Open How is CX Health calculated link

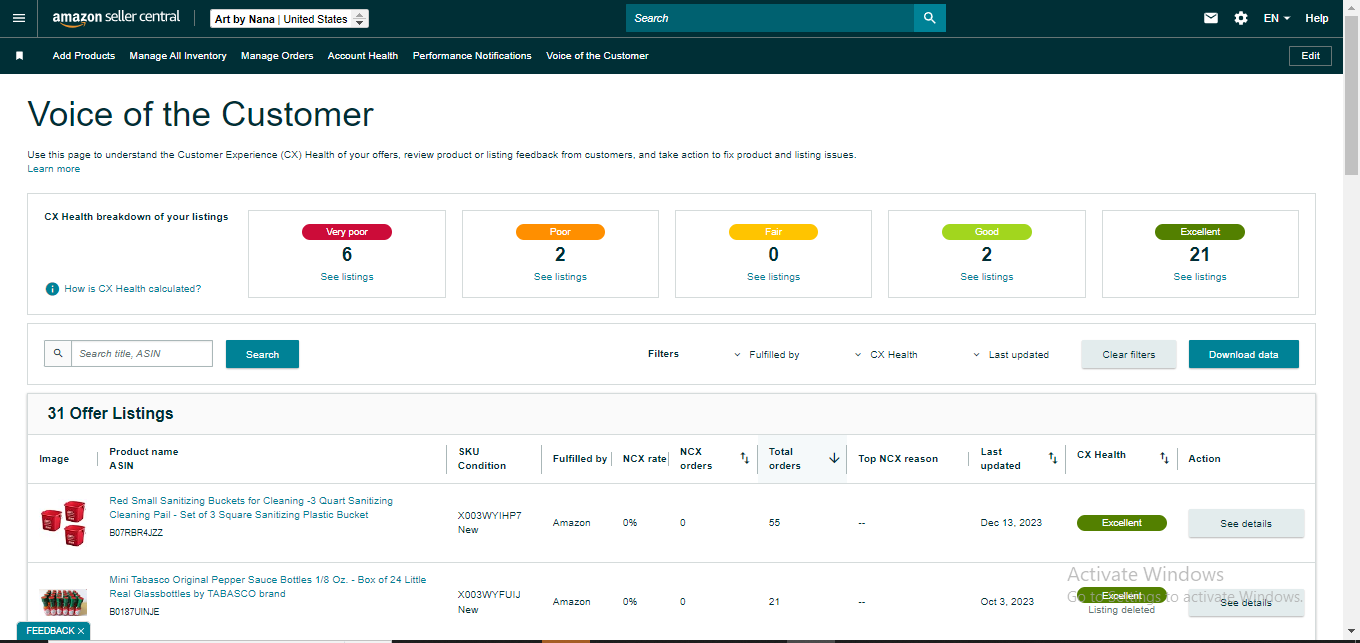point(133,289)
